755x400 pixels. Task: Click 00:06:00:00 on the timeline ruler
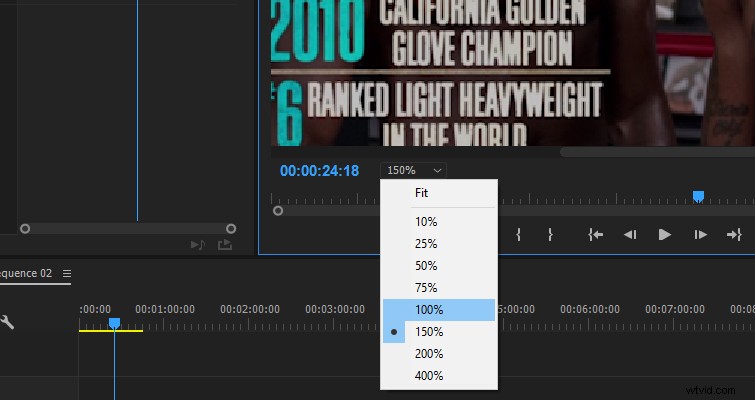pos(590,309)
